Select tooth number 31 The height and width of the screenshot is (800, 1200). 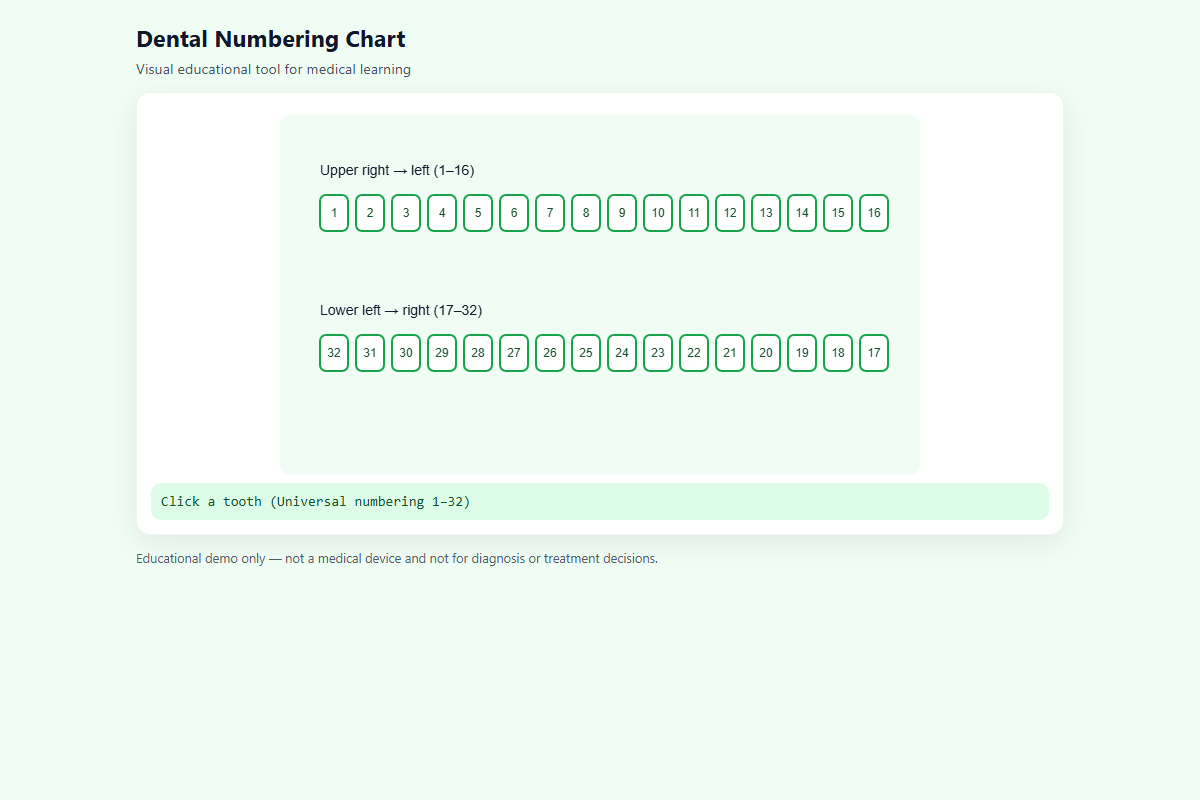coord(370,353)
